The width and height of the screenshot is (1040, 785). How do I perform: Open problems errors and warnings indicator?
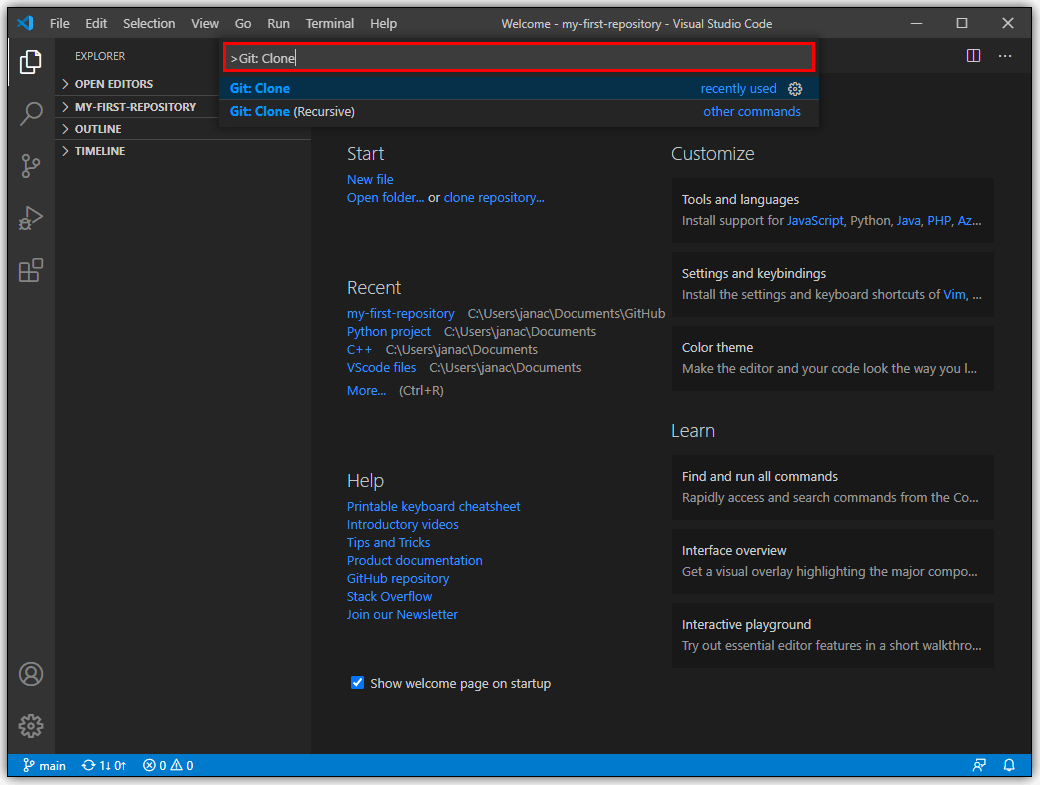168,766
